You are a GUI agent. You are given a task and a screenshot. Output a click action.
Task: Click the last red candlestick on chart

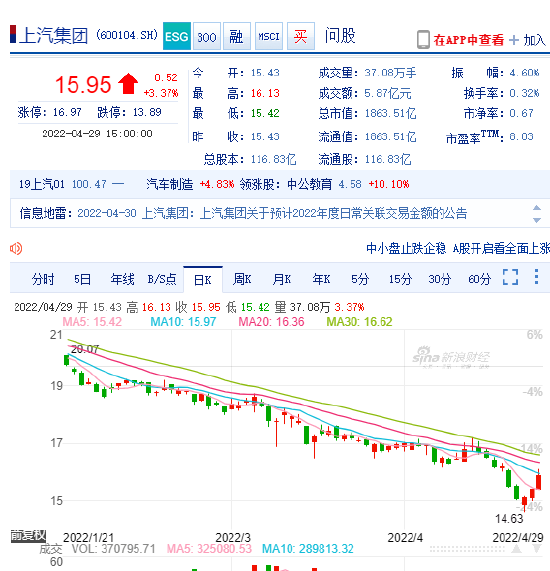click(538, 481)
